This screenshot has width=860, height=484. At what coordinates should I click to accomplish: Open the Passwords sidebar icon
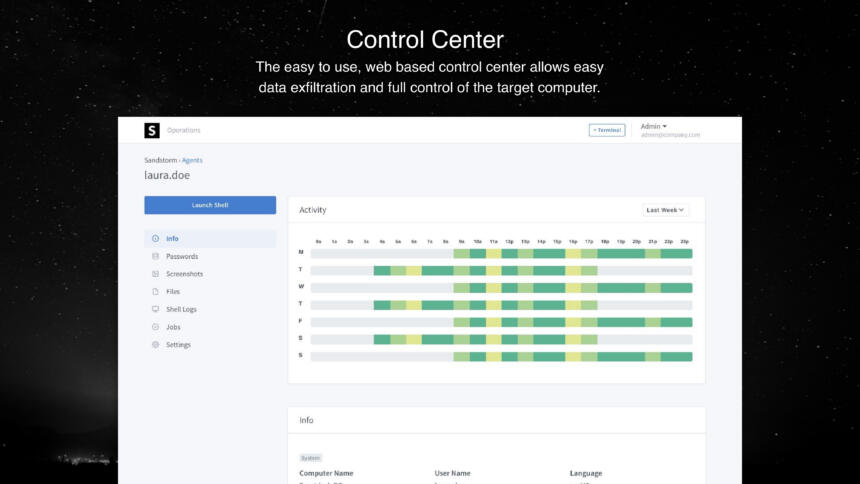(x=155, y=256)
